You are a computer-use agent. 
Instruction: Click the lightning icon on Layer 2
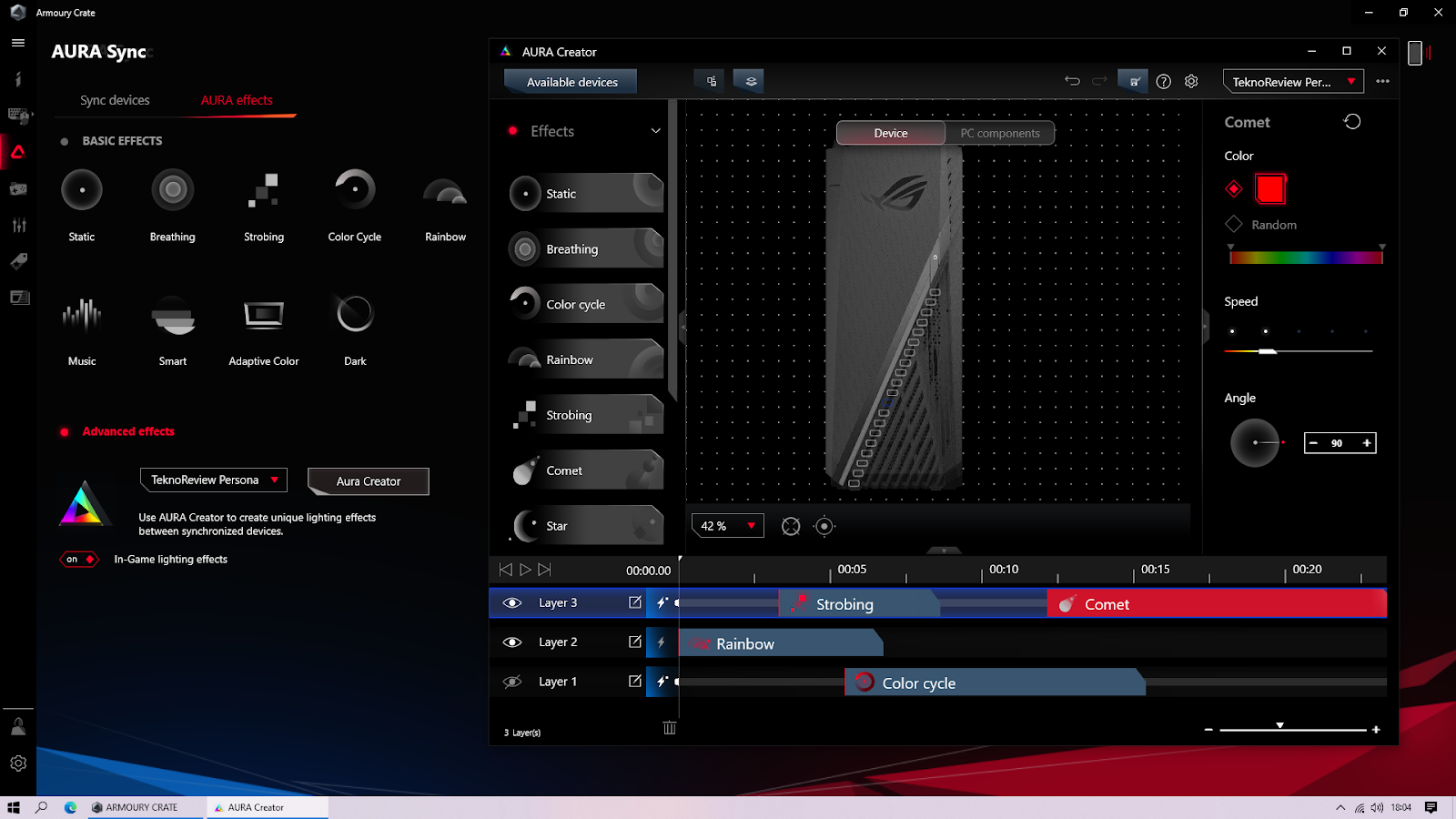click(x=662, y=642)
